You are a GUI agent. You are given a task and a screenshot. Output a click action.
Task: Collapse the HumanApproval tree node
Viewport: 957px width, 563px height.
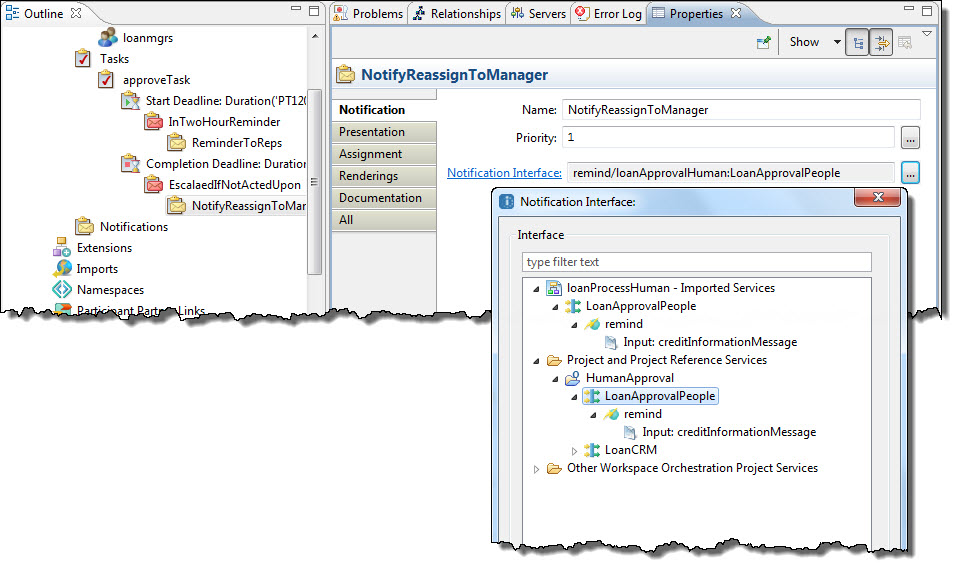[555, 379]
